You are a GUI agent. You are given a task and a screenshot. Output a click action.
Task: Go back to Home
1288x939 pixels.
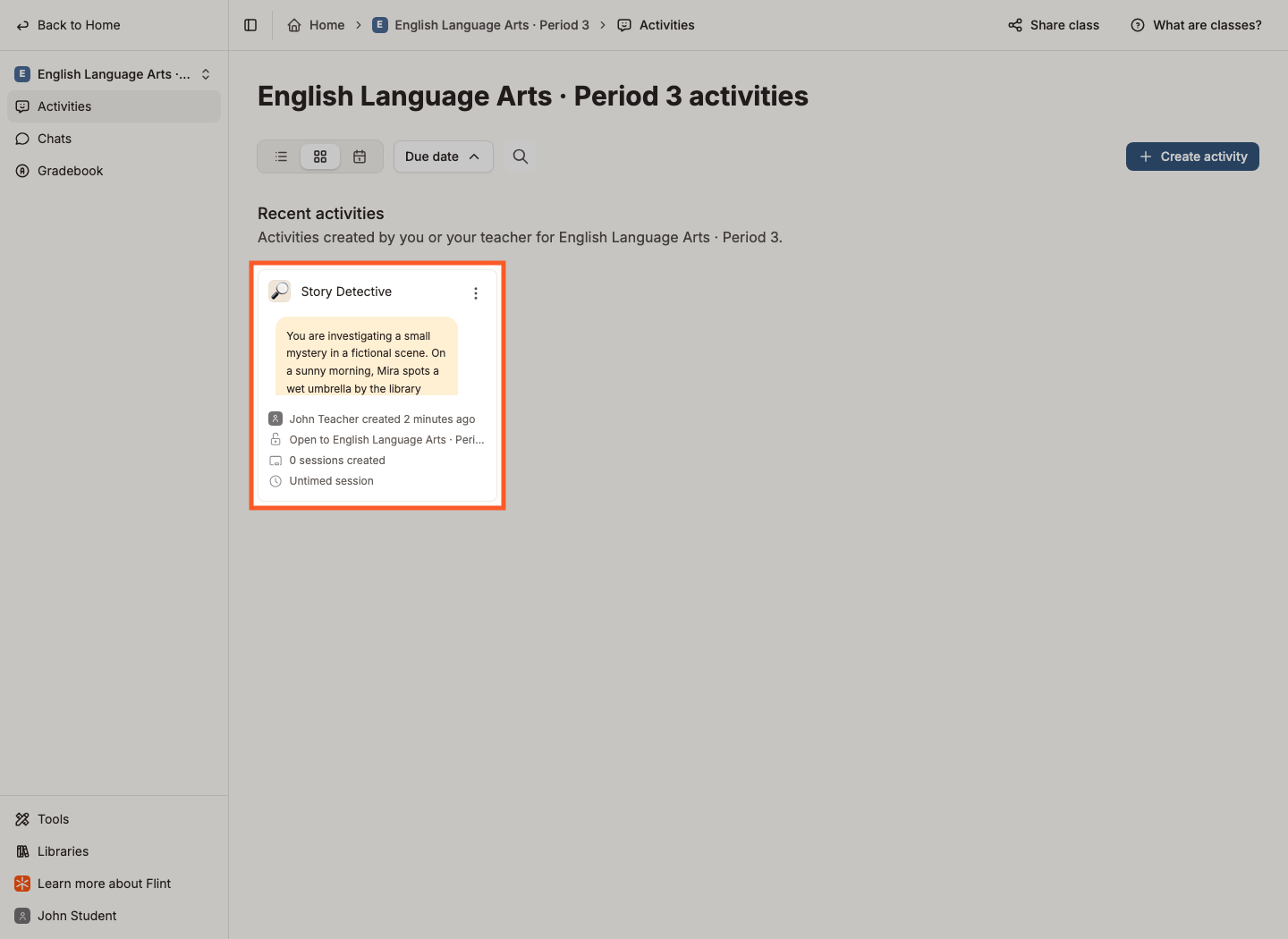(x=69, y=25)
